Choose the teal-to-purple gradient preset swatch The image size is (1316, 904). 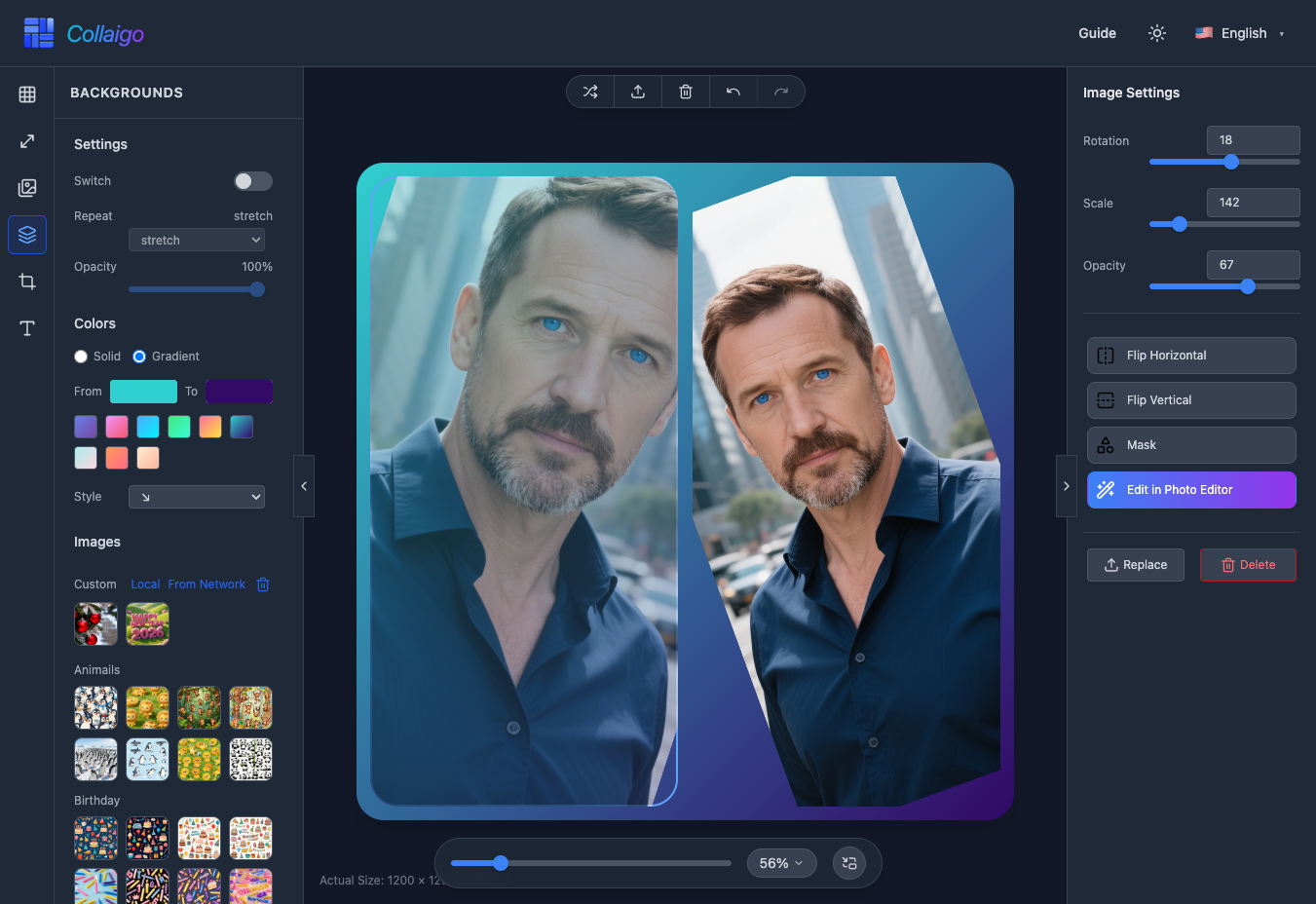point(242,427)
